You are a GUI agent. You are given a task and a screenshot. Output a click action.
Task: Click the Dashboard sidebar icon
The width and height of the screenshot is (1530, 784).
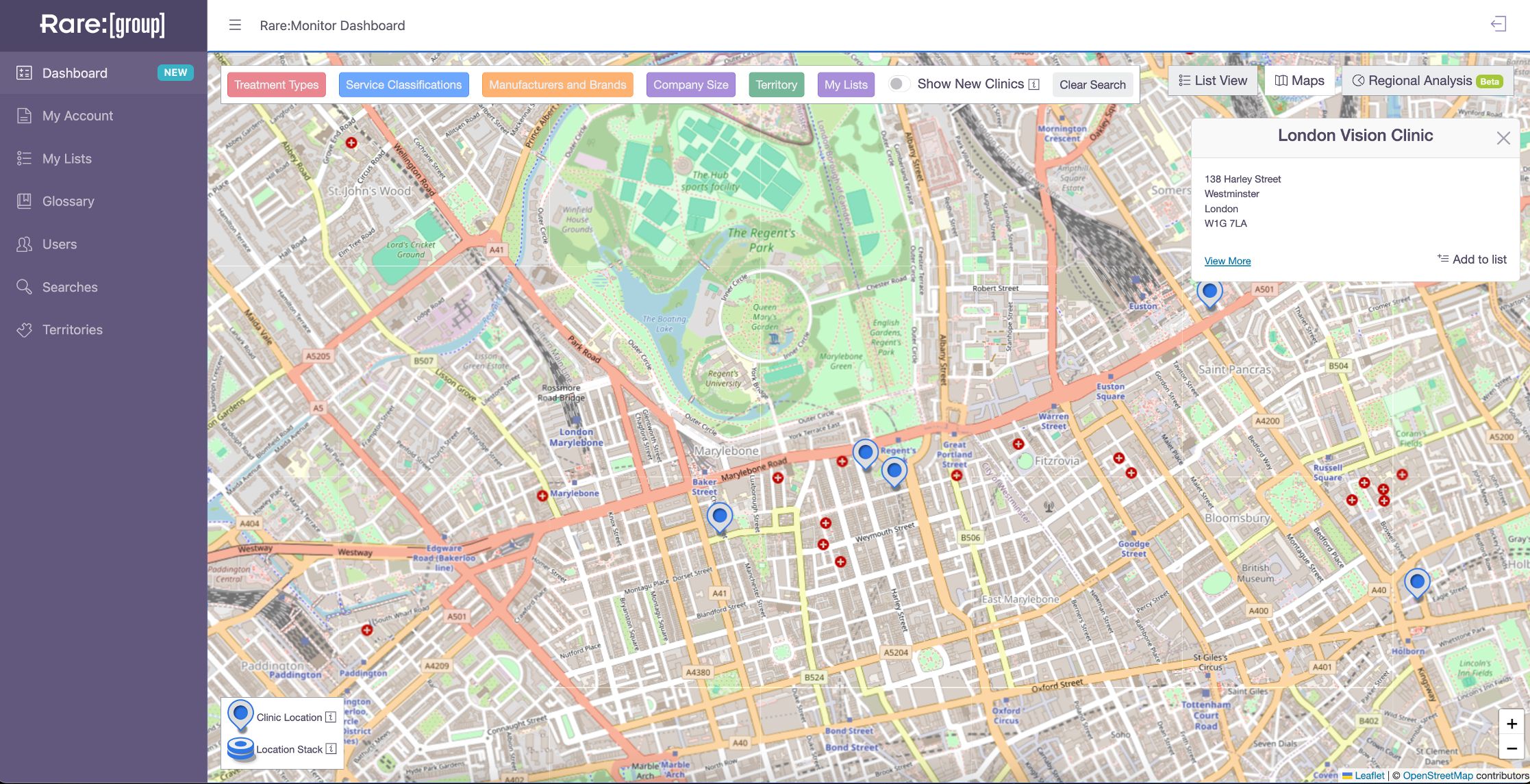click(x=24, y=73)
